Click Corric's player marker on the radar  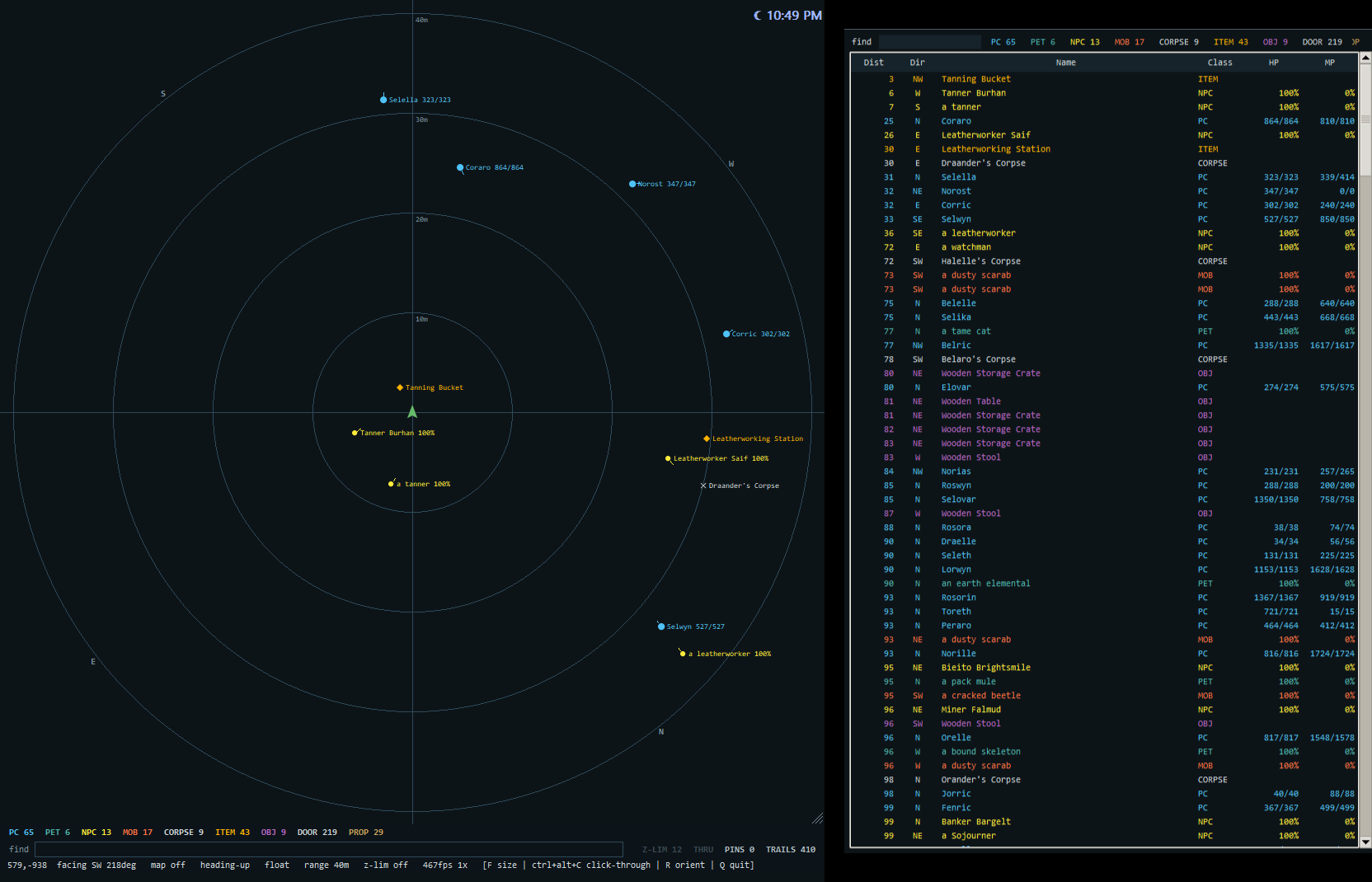click(726, 334)
